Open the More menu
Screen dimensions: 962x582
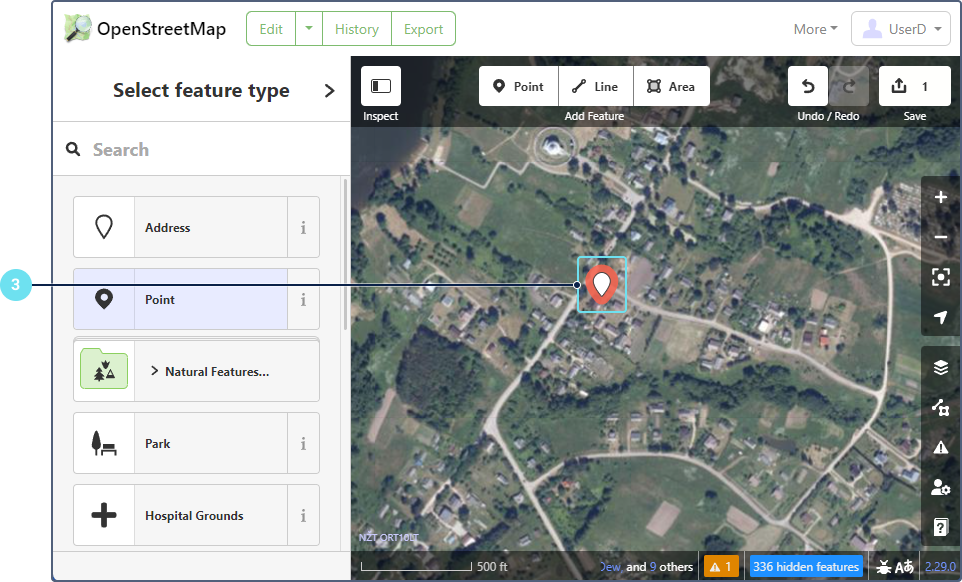[x=815, y=29]
